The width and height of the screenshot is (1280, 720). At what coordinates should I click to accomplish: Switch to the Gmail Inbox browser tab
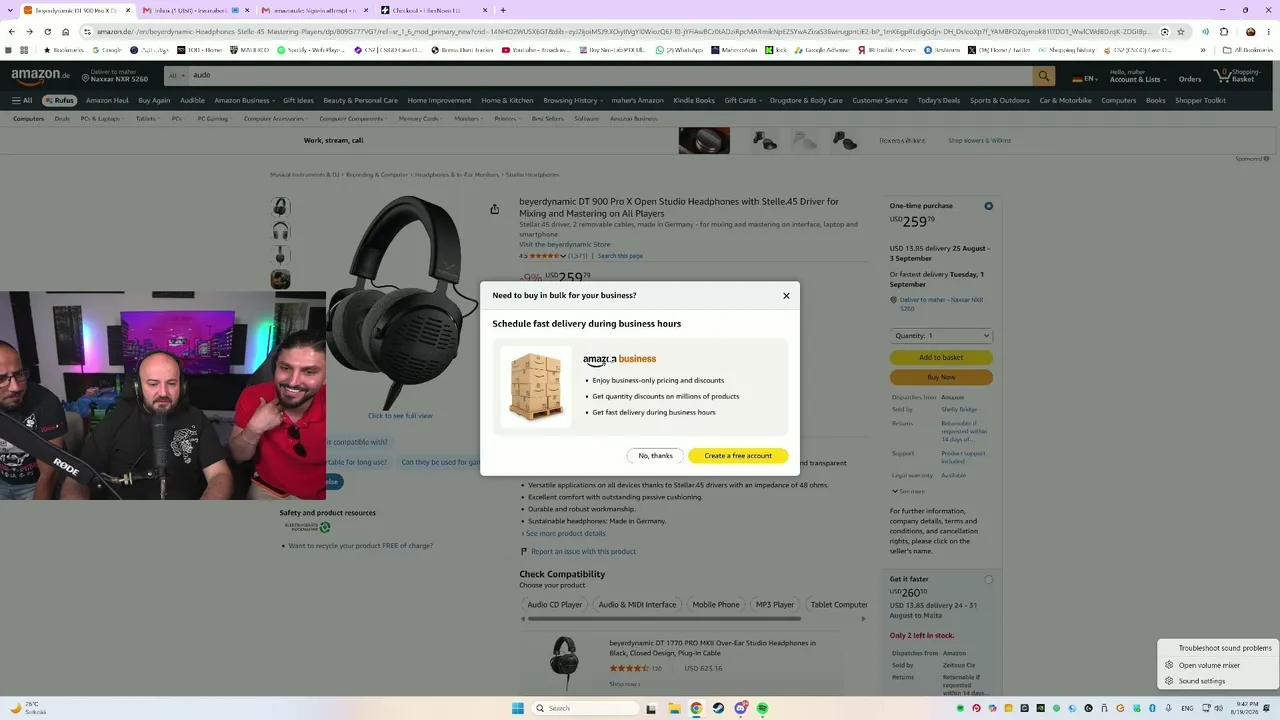point(197,10)
